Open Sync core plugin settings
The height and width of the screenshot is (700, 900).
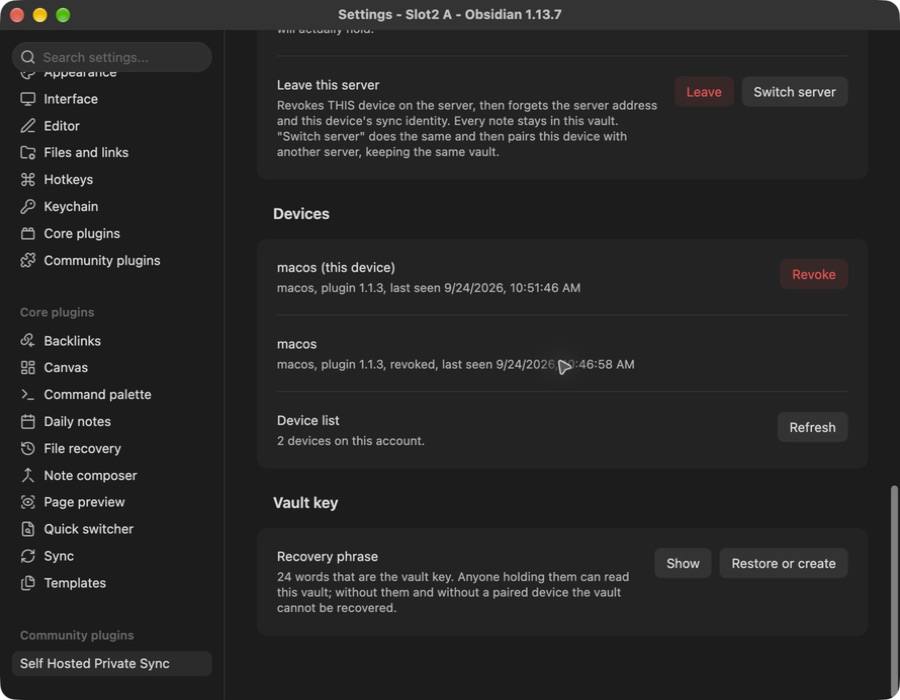(112, 556)
